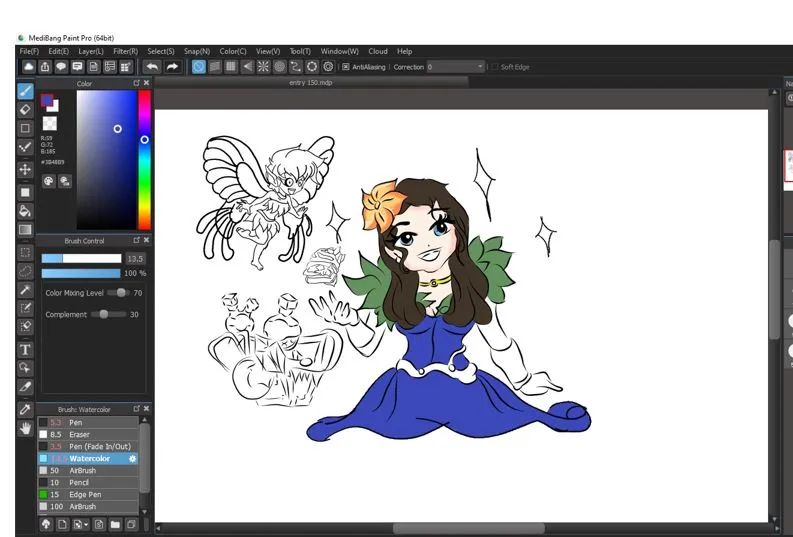Click the transparent color swatch

[50, 123]
